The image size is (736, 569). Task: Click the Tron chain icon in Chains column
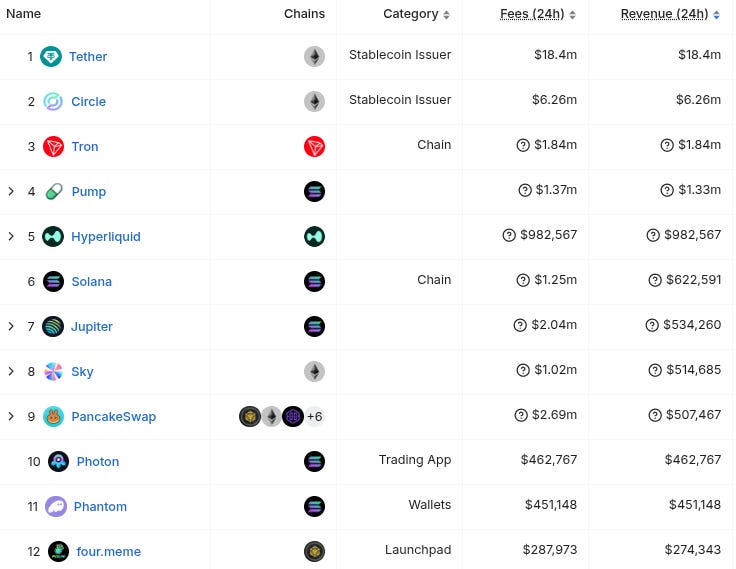(x=314, y=146)
